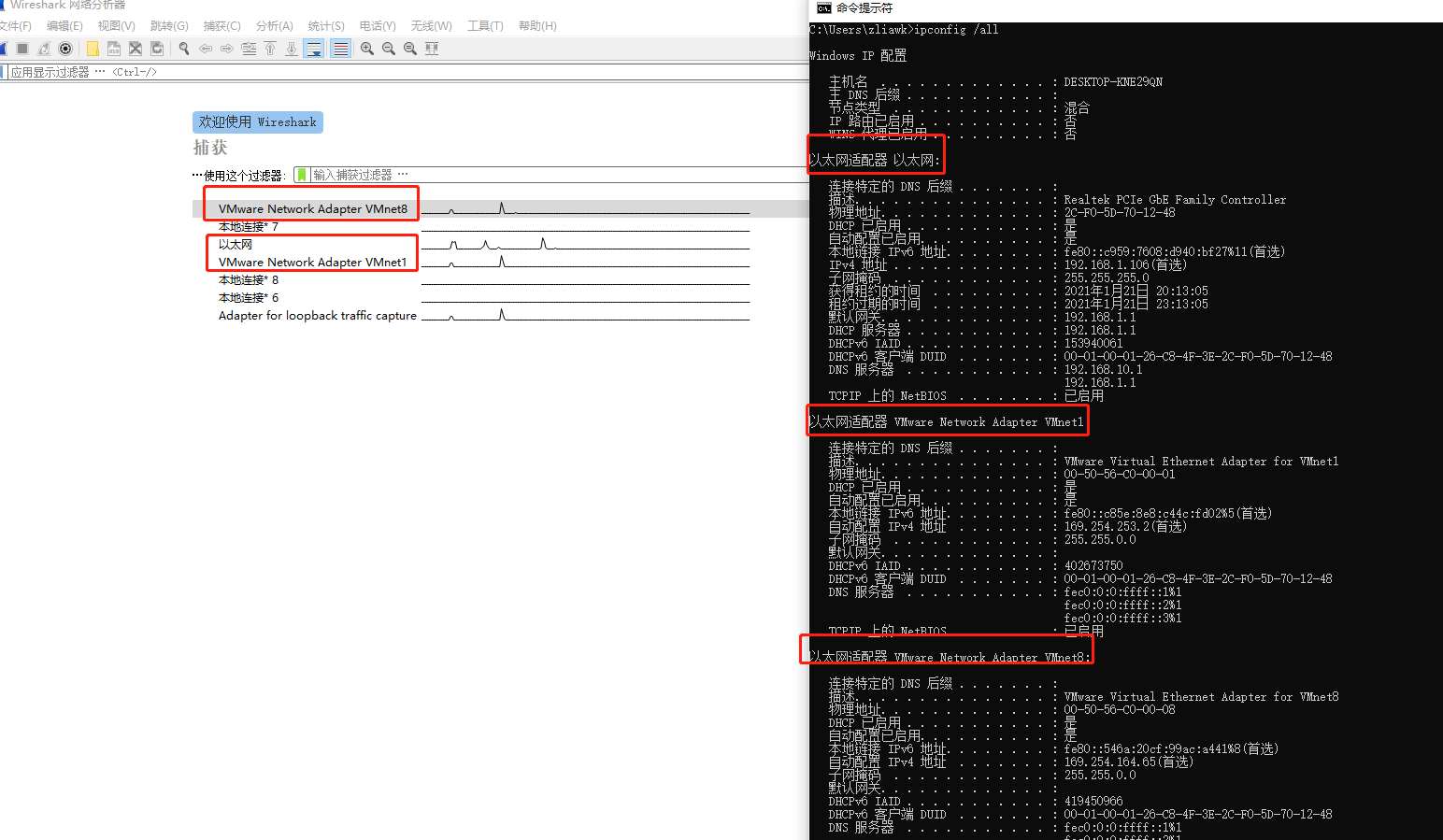
Task: Open the 电话(Y) menu
Action: pyautogui.click(x=378, y=26)
